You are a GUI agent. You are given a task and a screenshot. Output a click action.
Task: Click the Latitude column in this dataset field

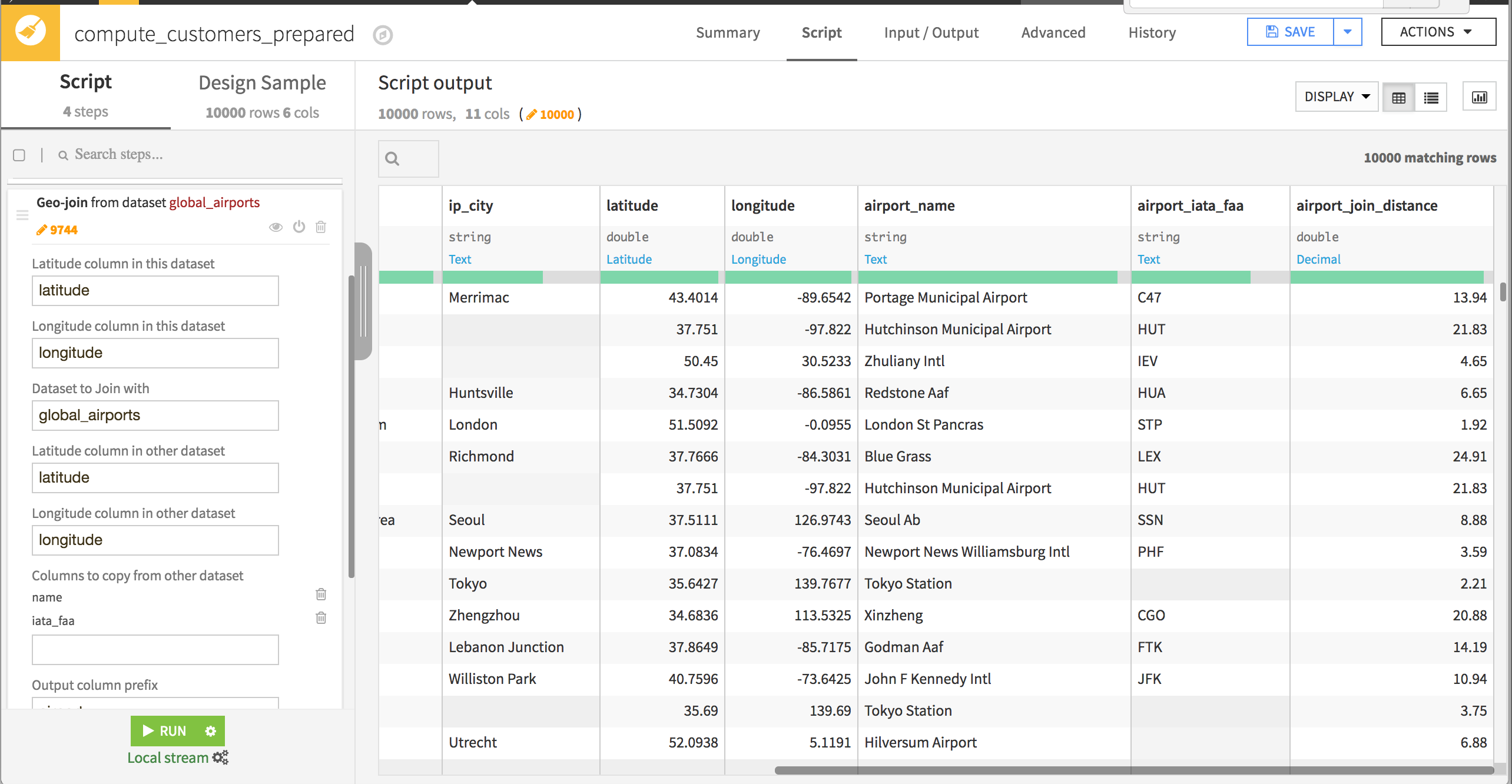coord(155,291)
